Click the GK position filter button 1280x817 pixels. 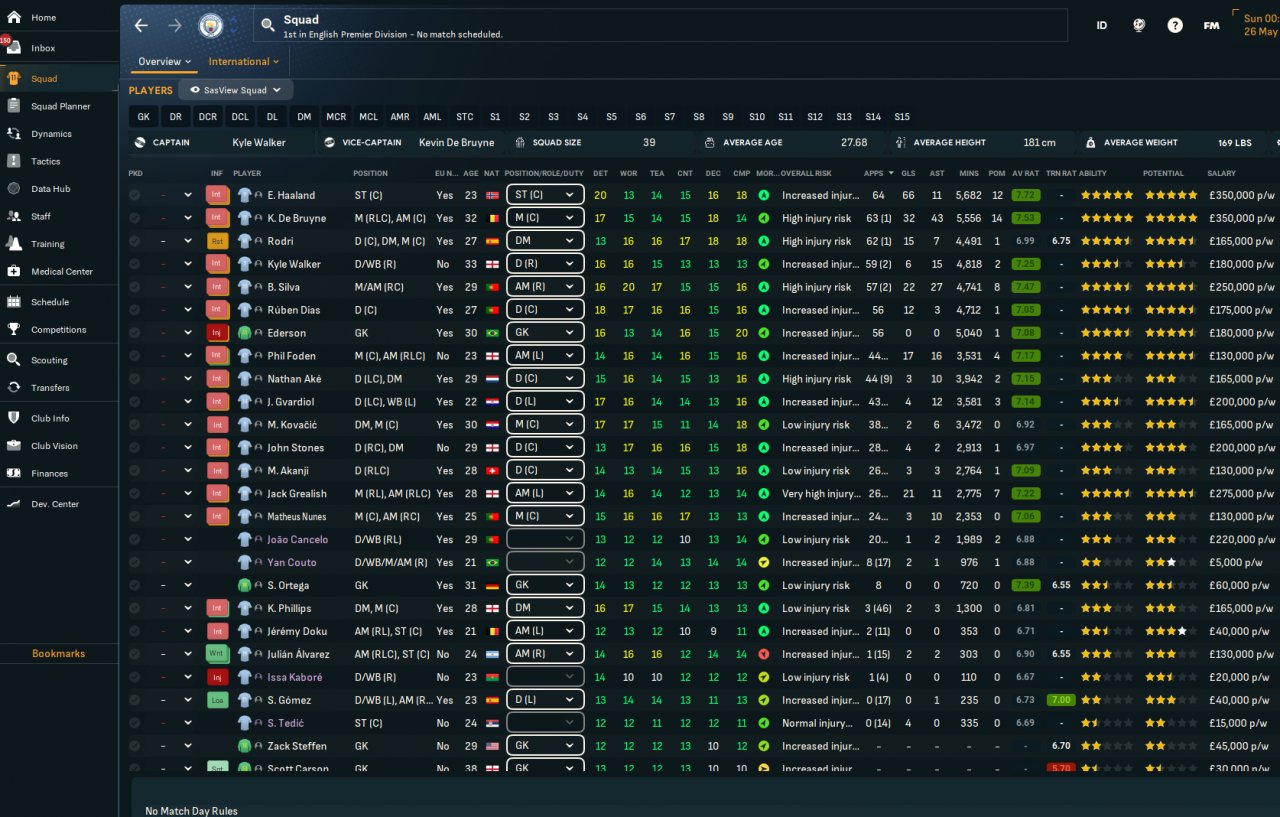tap(143, 117)
